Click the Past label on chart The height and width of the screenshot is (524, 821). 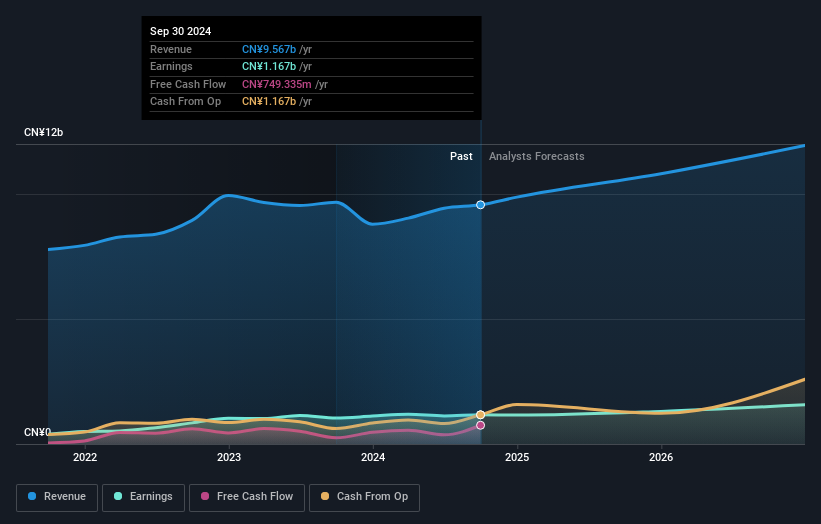coord(461,157)
